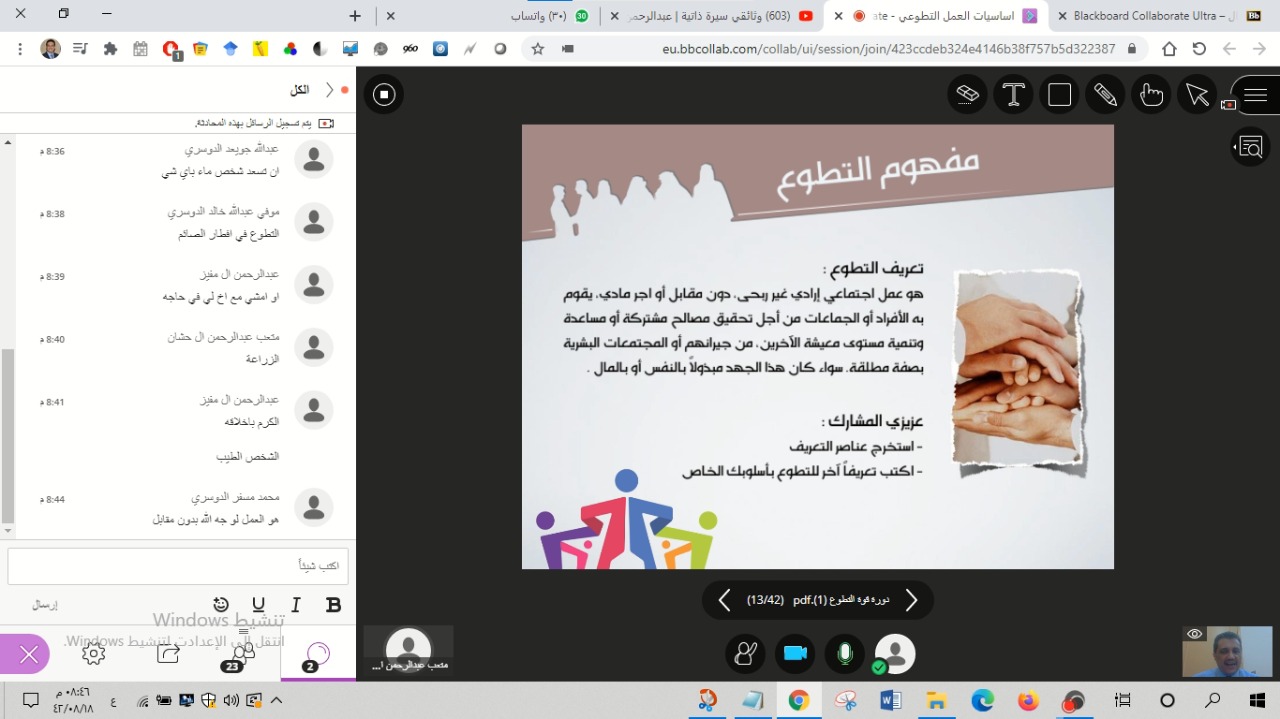Choose the Shapes rectangle tool
1280x719 pixels.
(x=1059, y=95)
